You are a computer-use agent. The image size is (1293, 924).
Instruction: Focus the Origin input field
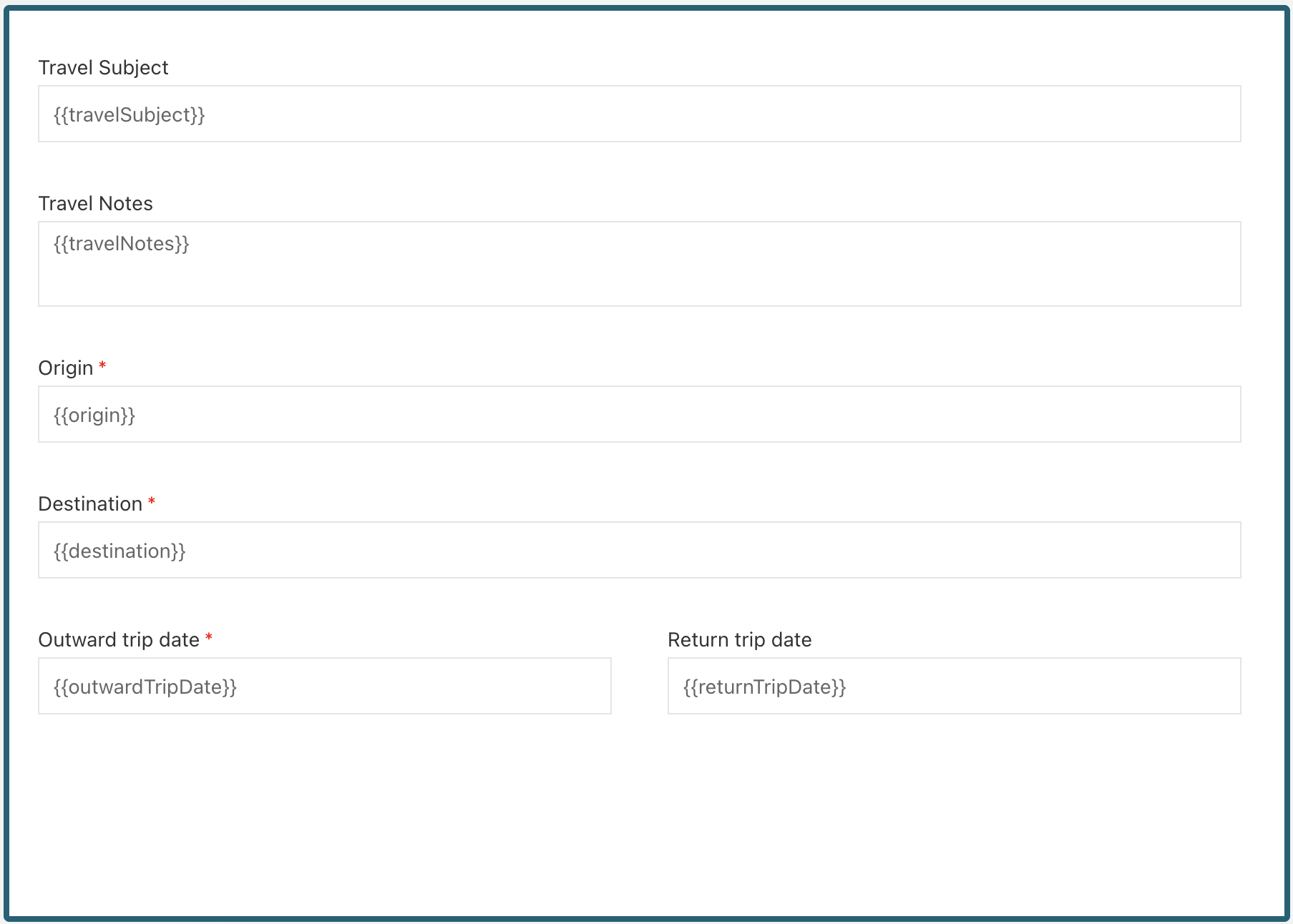(639, 415)
